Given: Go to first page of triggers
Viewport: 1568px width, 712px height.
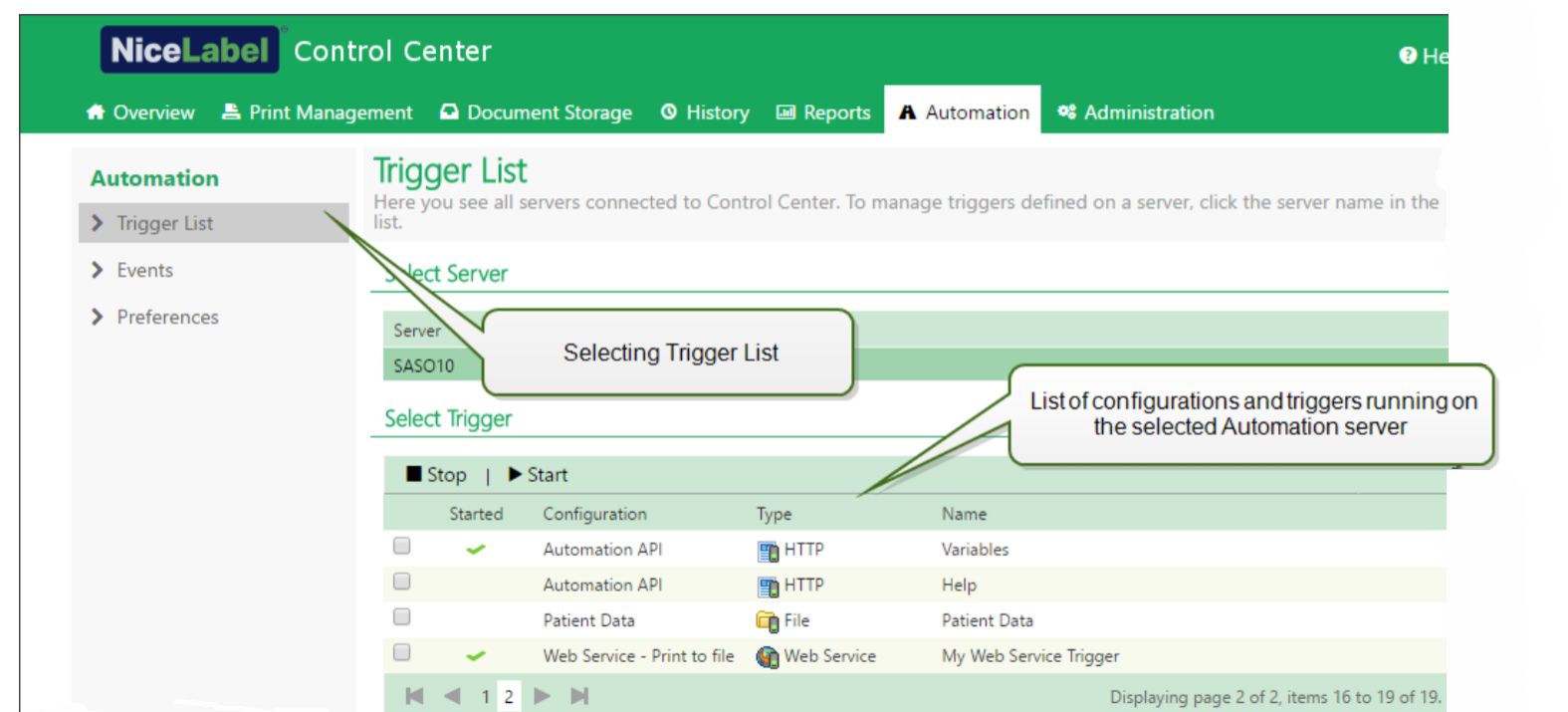Looking at the screenshot, I should [x=415, y=696].
